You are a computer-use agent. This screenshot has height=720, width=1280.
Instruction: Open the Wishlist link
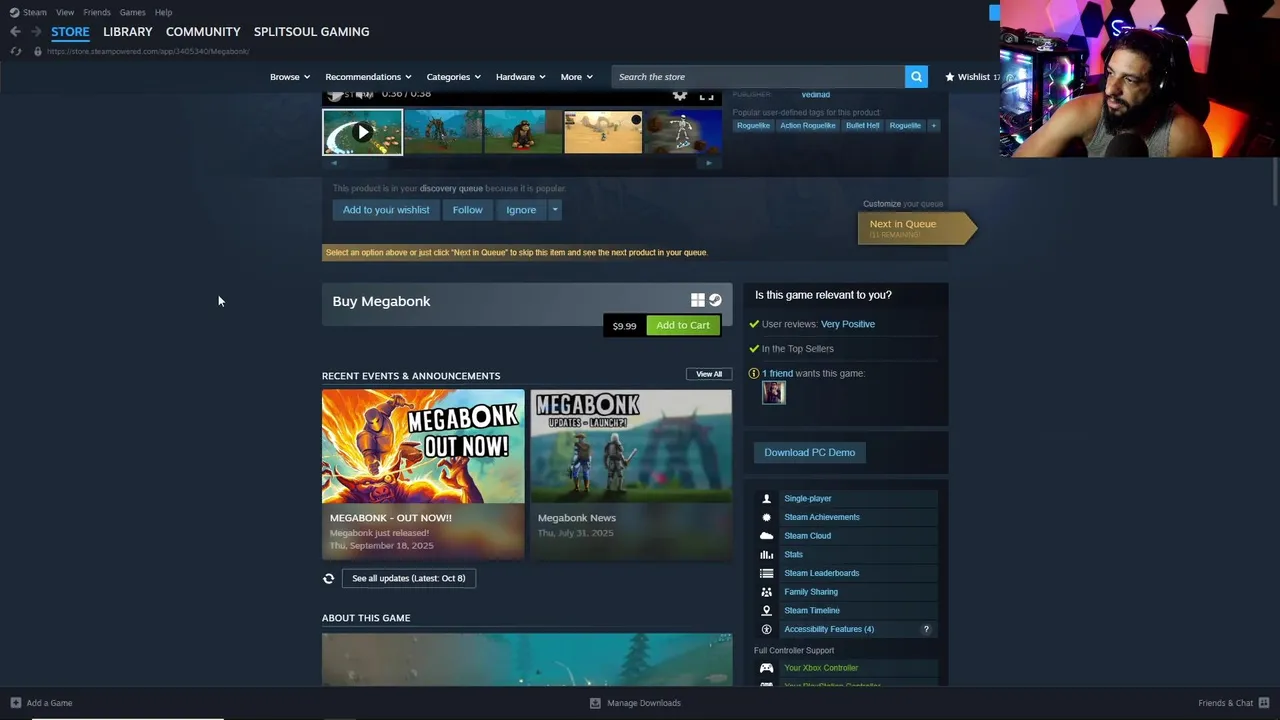click(972, 77)
